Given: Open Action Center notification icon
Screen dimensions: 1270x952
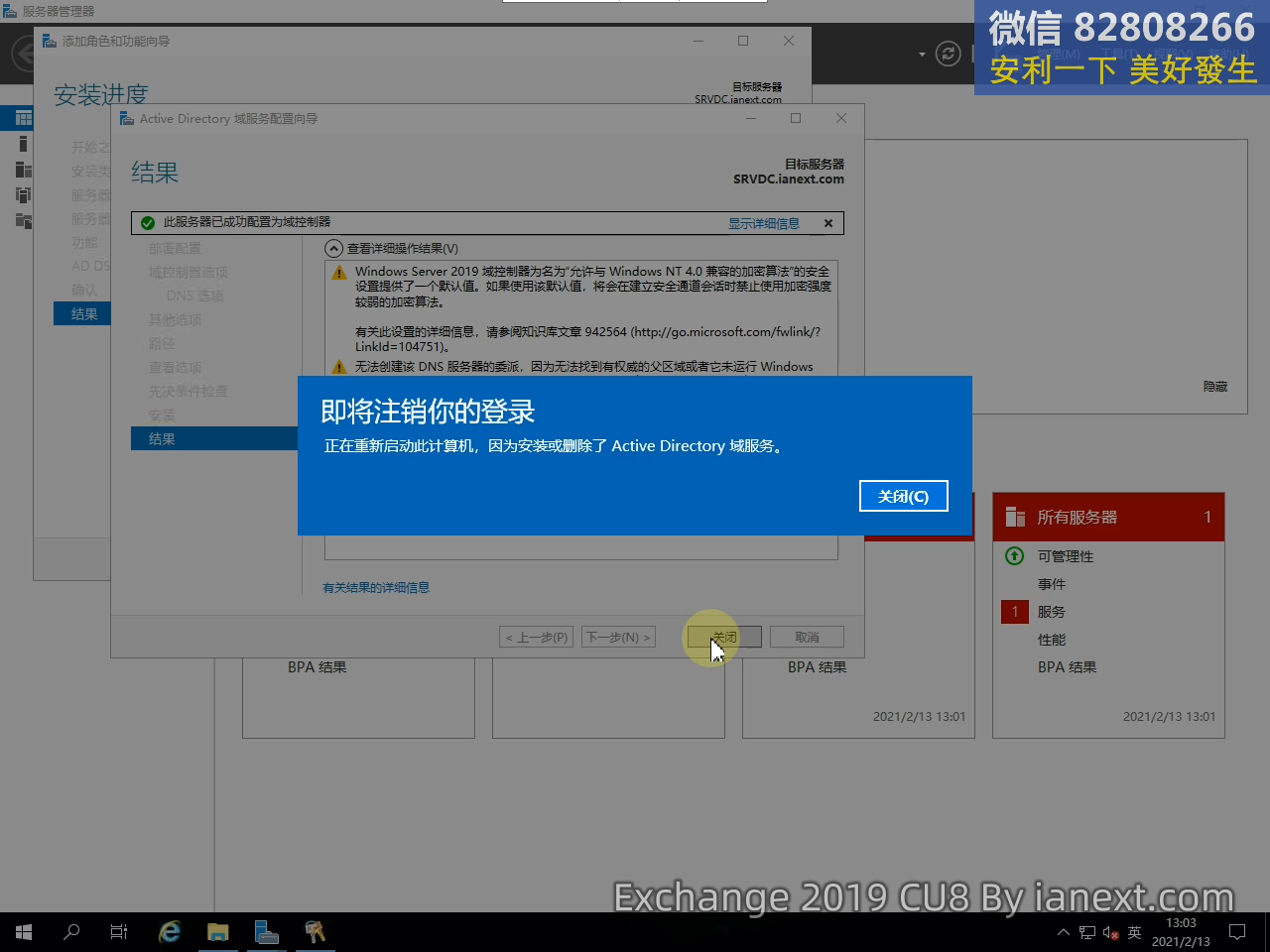Looking at the screenshot, I should click(1237, 932).
